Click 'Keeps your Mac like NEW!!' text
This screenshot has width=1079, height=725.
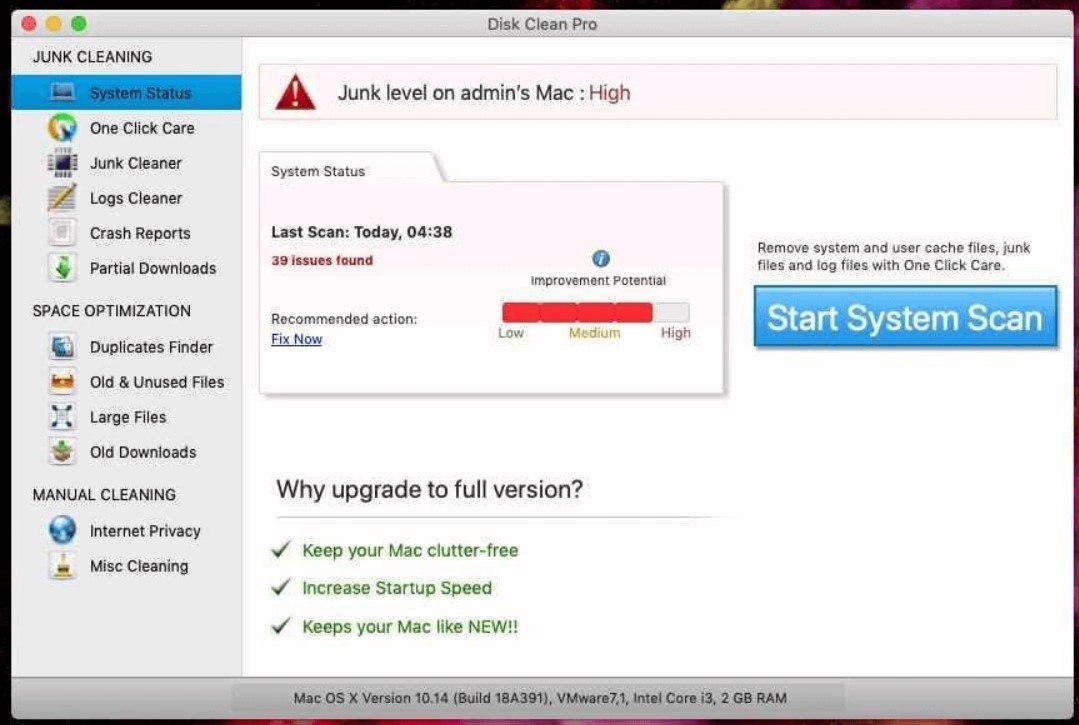[410, 627]
